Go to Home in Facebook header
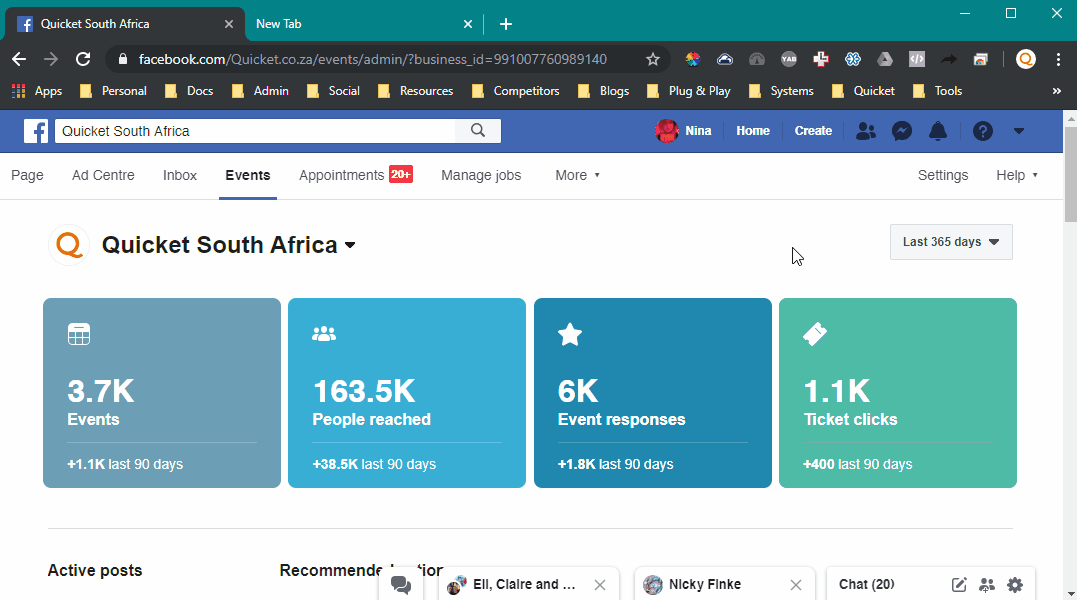The height and width of the screenshot is (600, 1077). pos(753,130)
